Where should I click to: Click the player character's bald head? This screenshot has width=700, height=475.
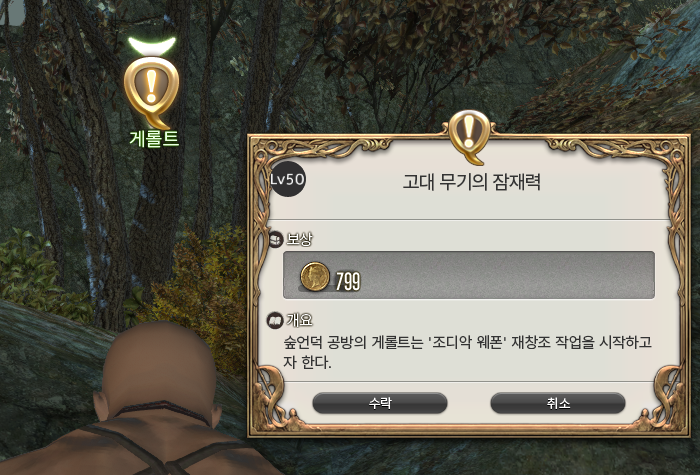pos(158,364)
